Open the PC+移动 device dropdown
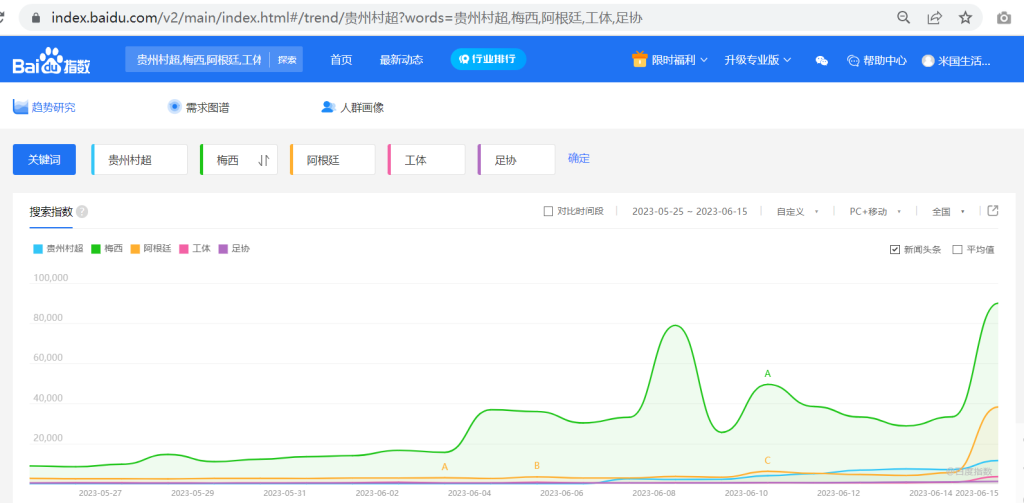Screen dimensions: 1024x503 875,212
